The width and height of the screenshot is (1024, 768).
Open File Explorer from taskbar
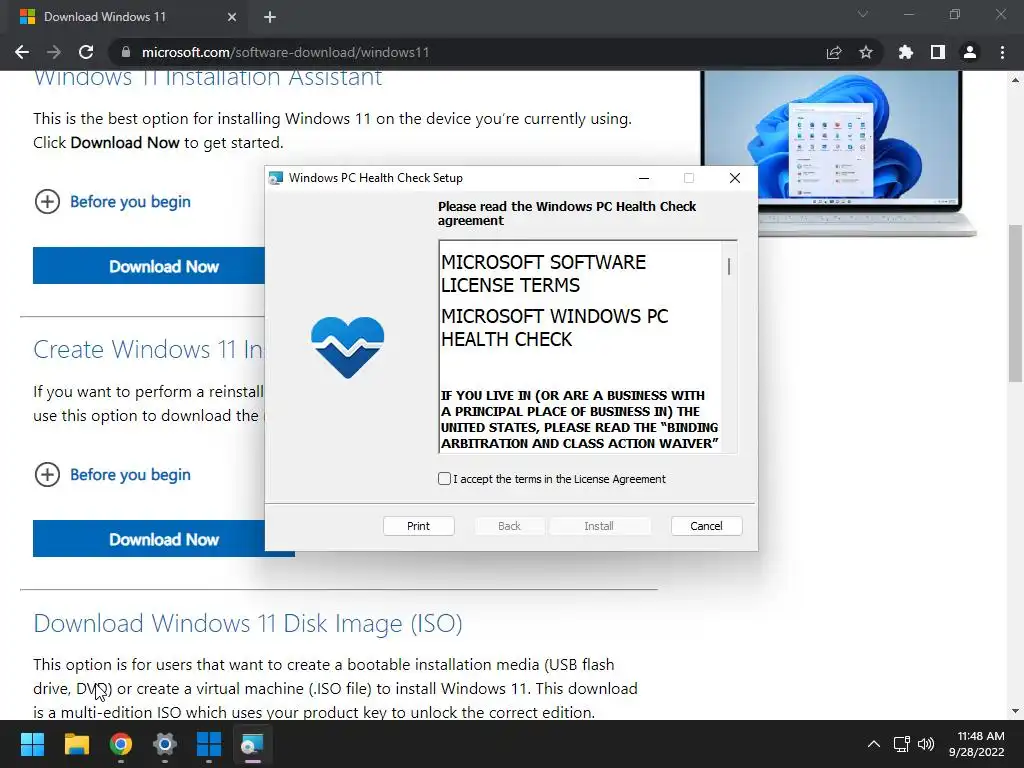(x=76, y=744)
